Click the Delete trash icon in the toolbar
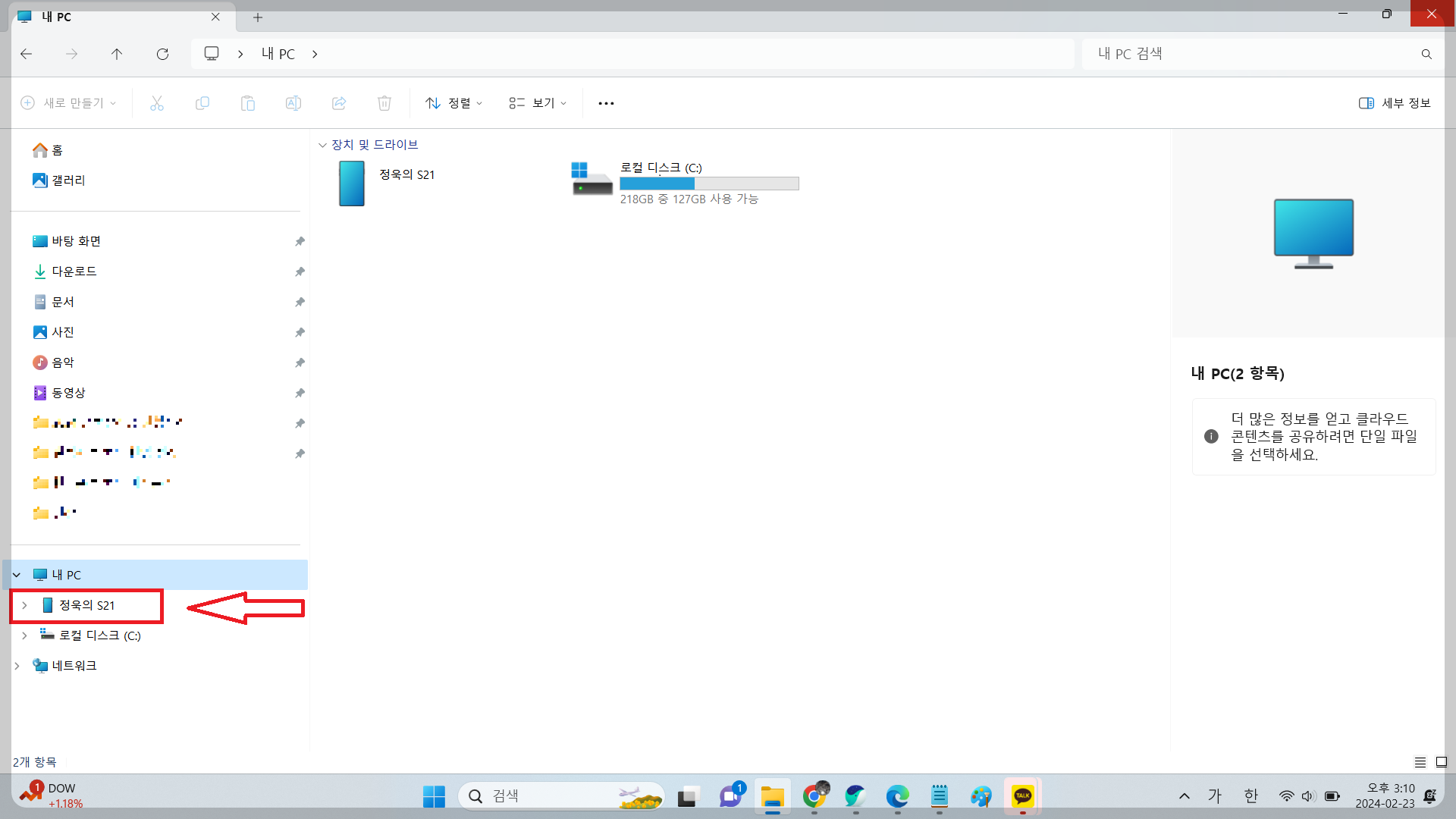The width and height of the screenshot is (1456, 819). tap(384, 103)
